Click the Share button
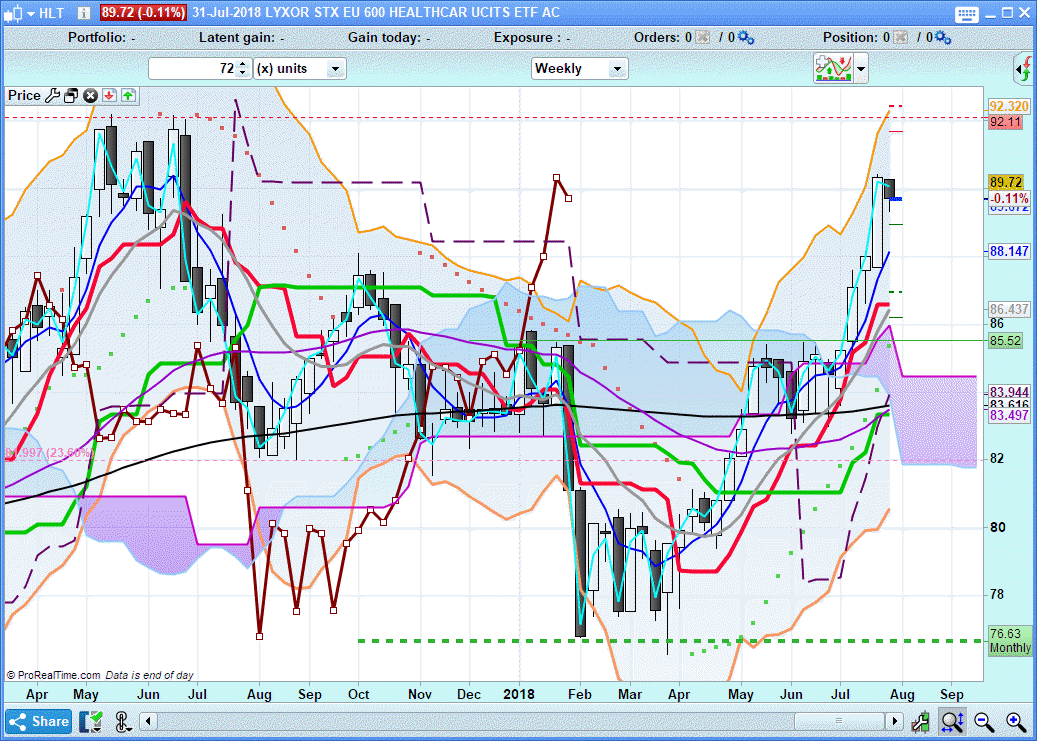This screenshot has width=1037, height=741. coord(39,721)
